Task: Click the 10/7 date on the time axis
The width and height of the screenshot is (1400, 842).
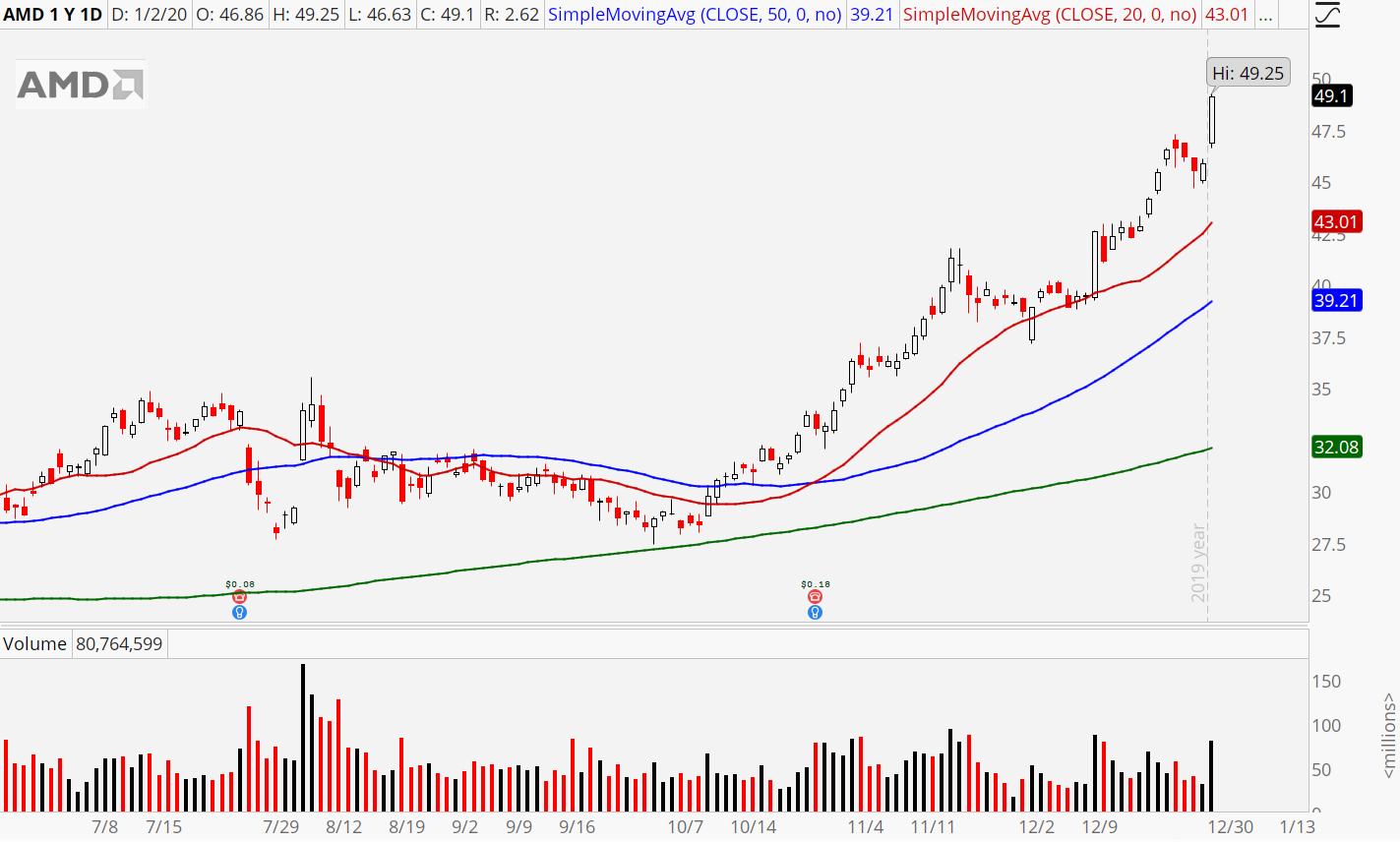Action: 686,826
